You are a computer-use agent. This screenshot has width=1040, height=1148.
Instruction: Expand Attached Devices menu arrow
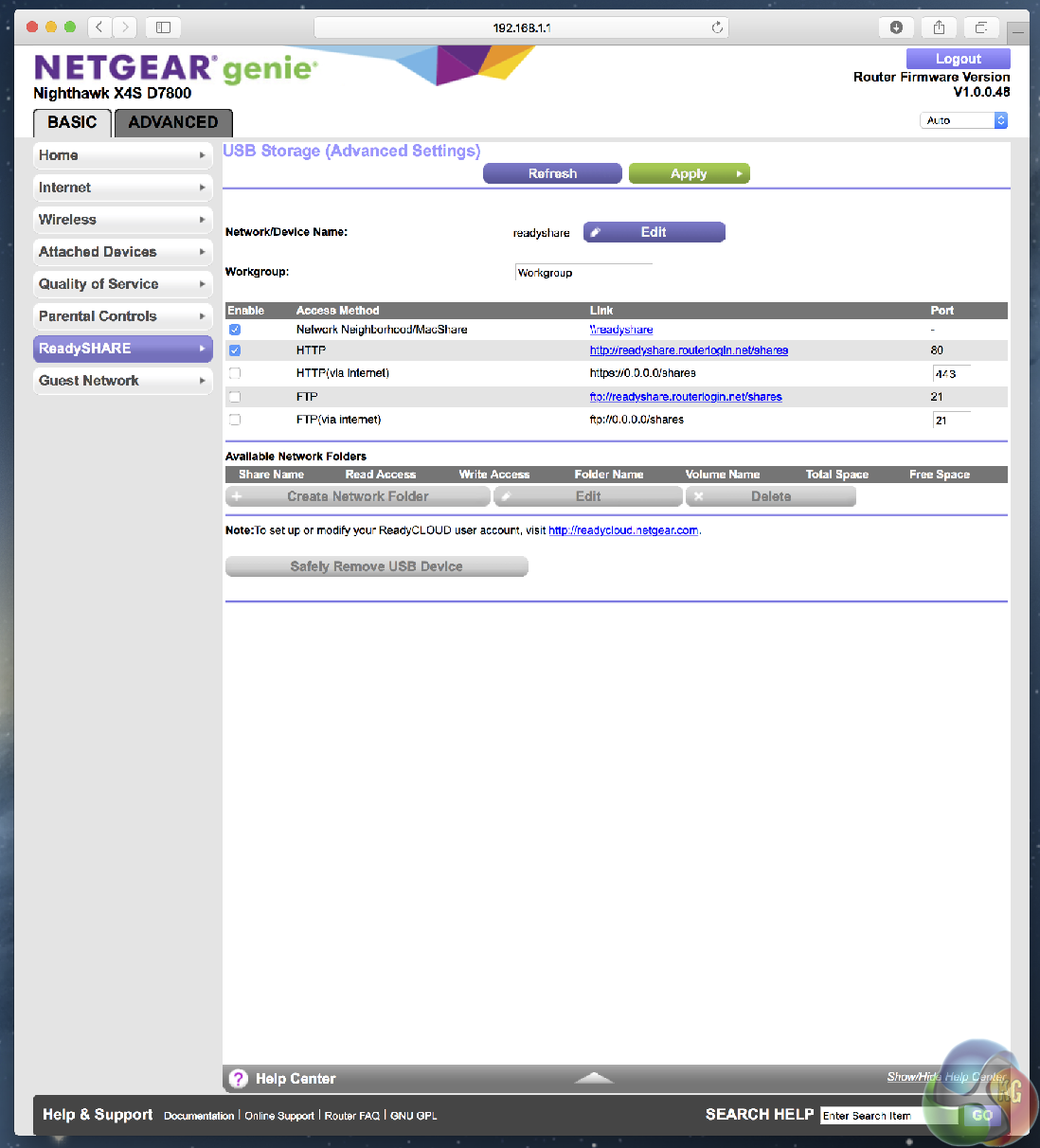(x=202, y=252)
